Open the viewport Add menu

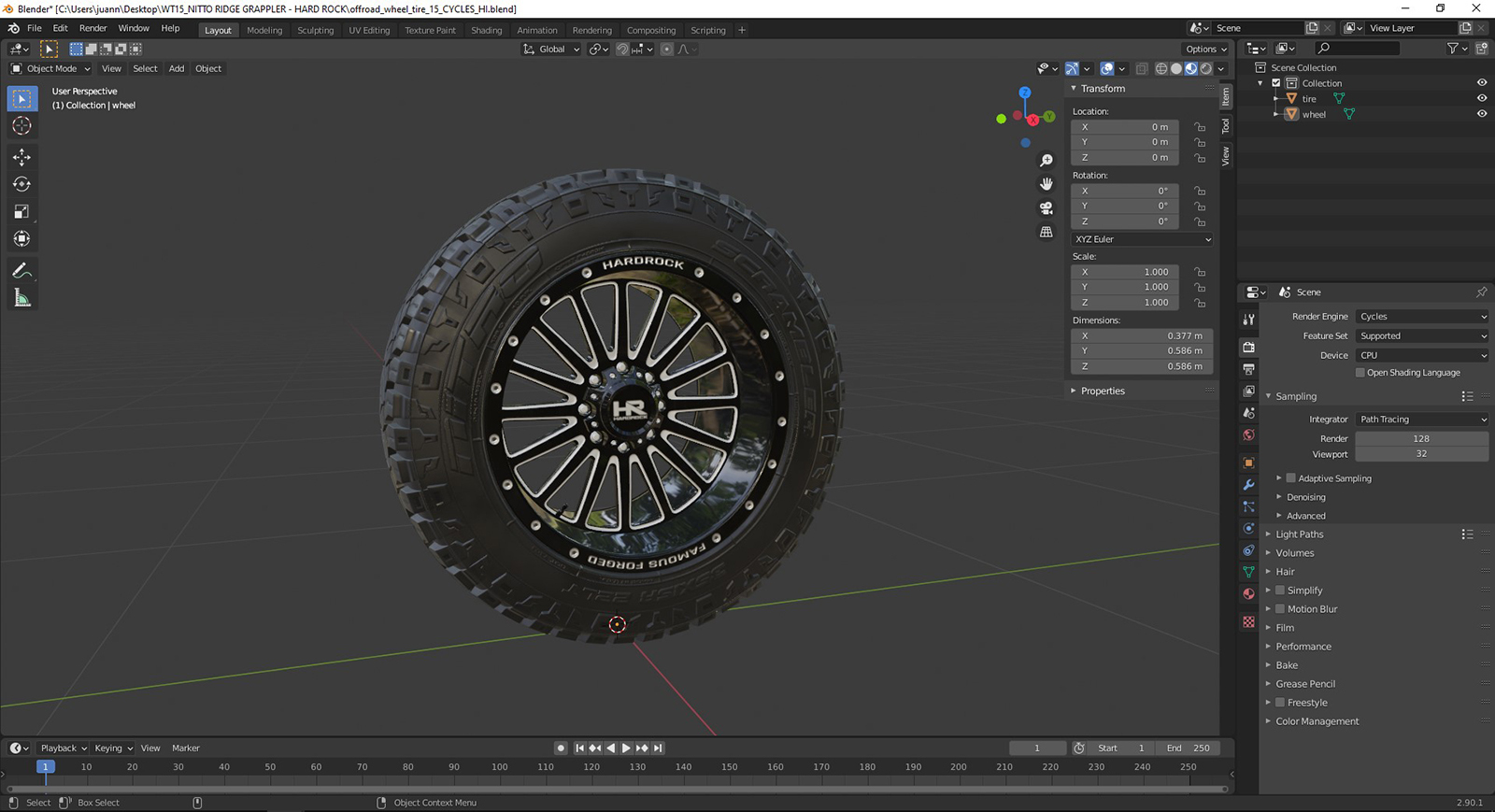pyautogui.click(x=177, y=68)
